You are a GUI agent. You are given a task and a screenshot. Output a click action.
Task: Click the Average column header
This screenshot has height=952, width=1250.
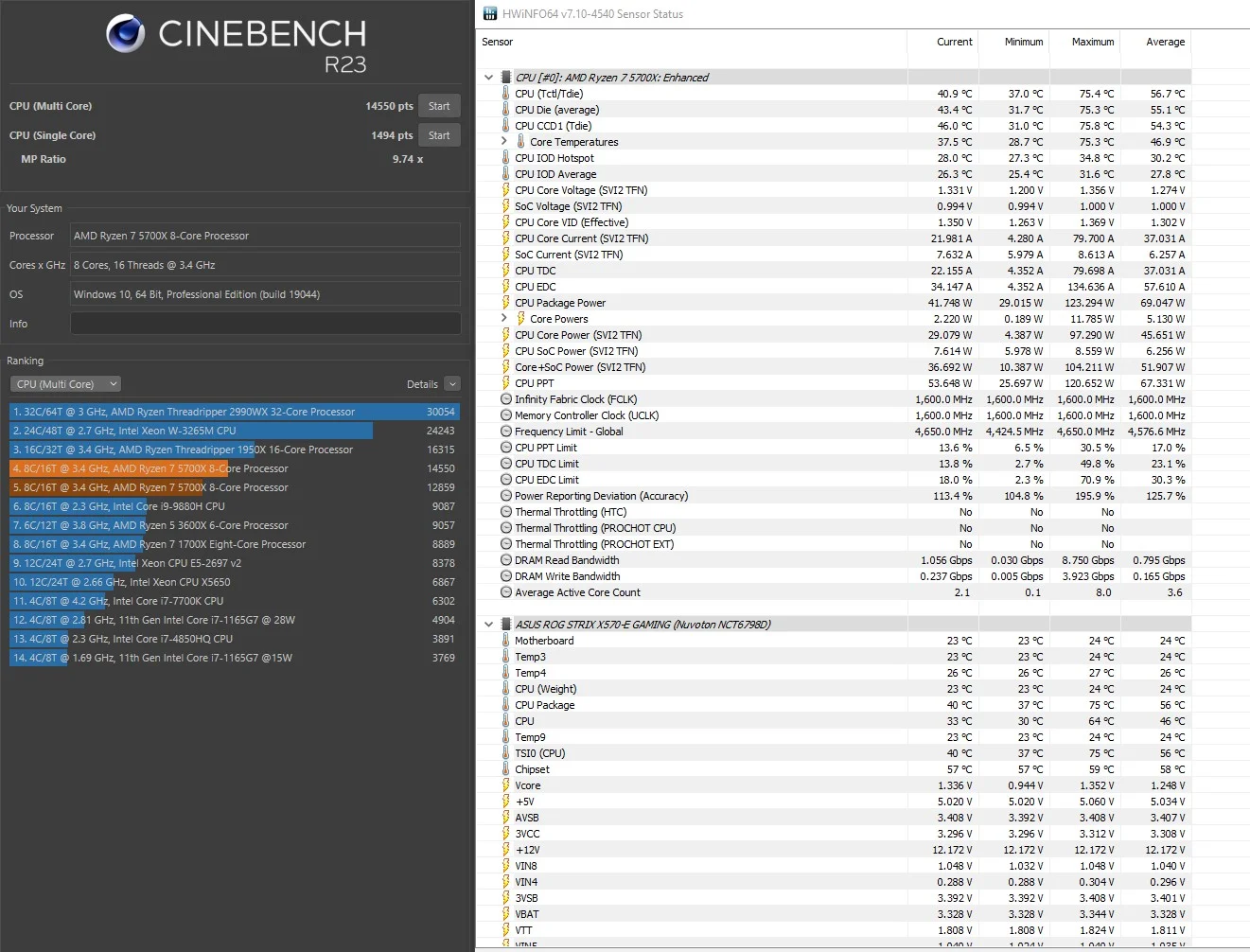pos(1166,42)
